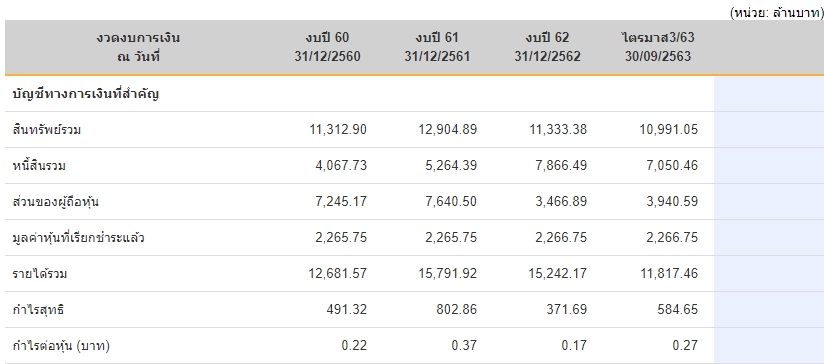Click the งบปี 61 column header

coord(437,47)
